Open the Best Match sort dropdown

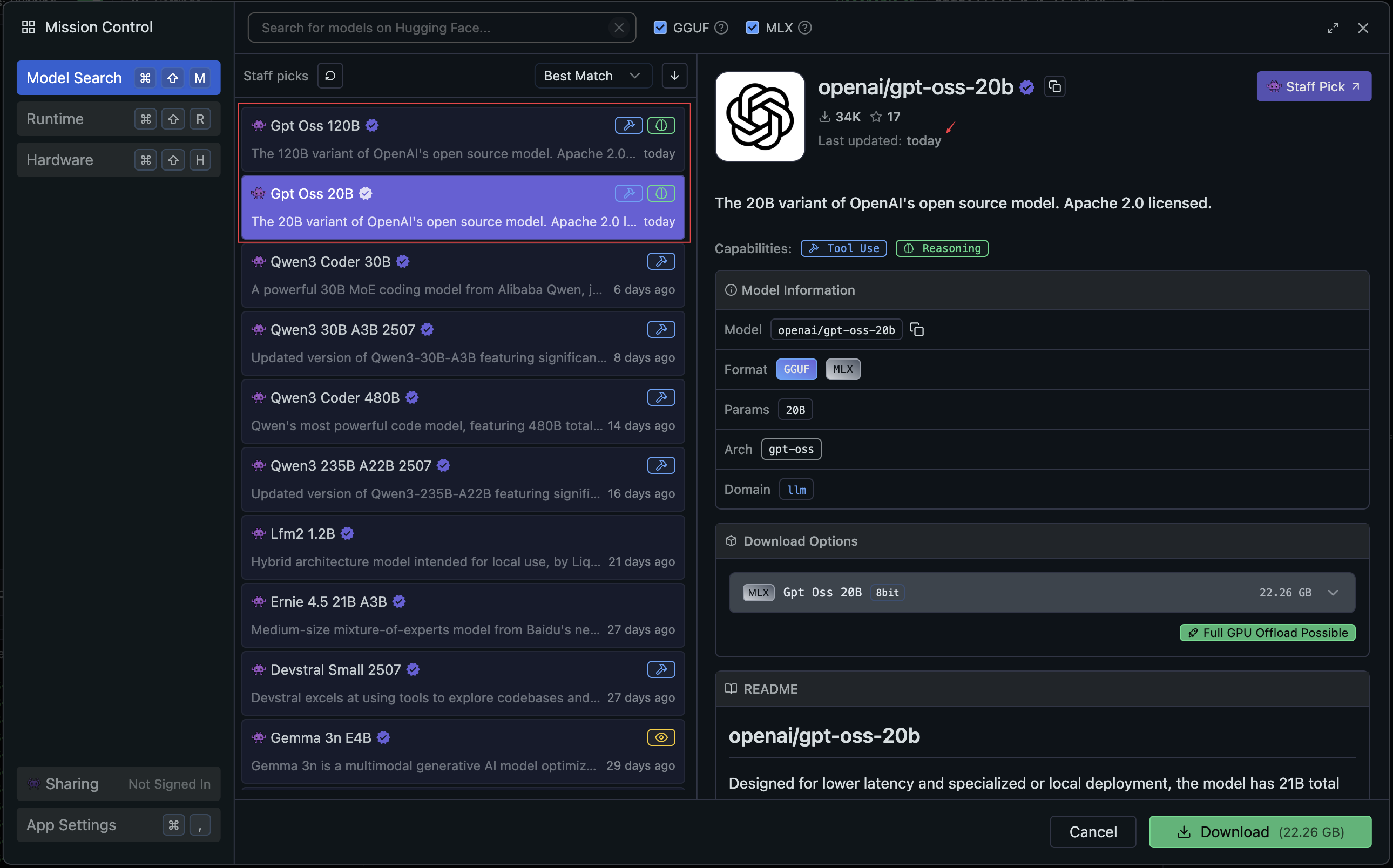[593, 76]
